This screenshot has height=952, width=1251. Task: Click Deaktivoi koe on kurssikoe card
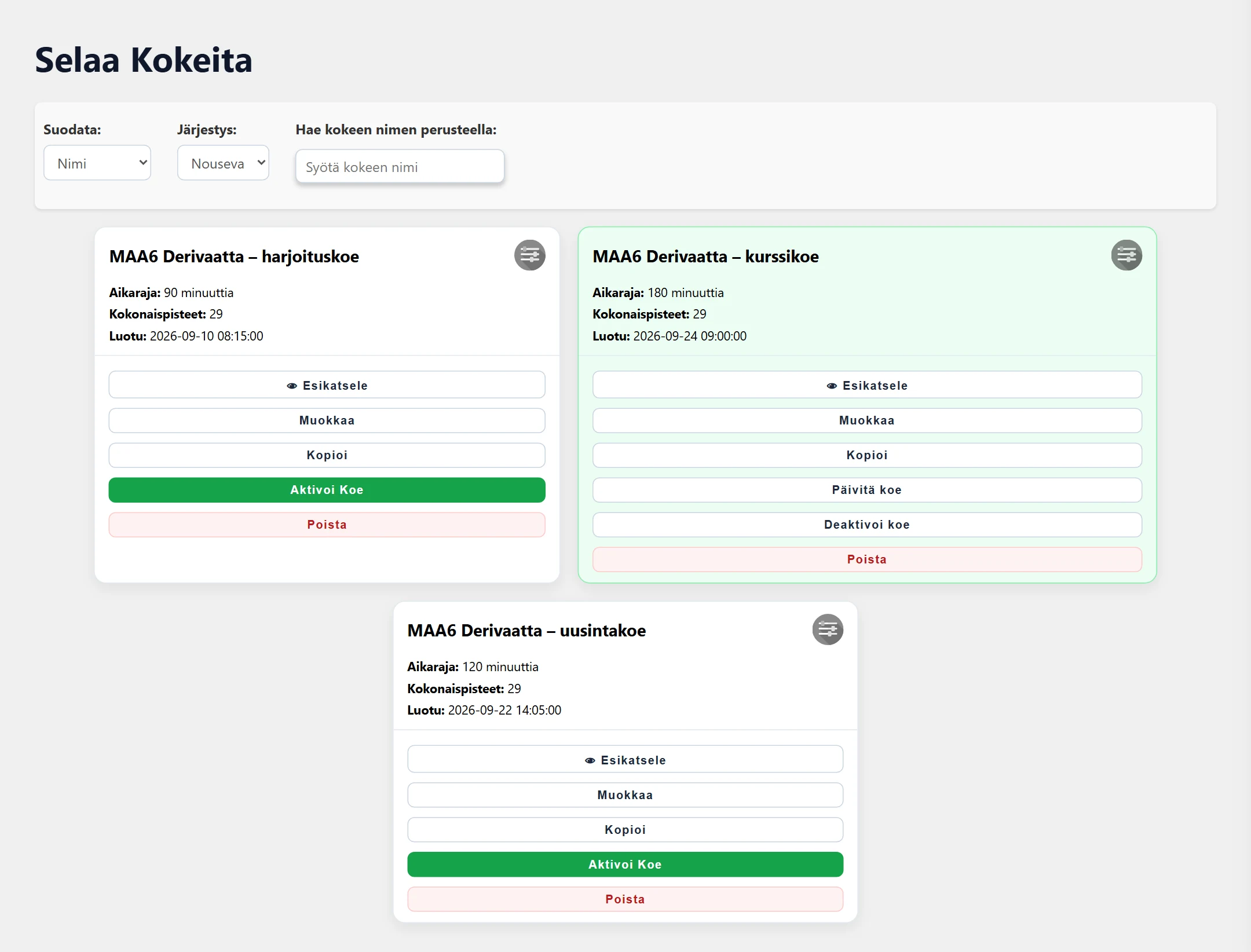(x=867, y=525)
